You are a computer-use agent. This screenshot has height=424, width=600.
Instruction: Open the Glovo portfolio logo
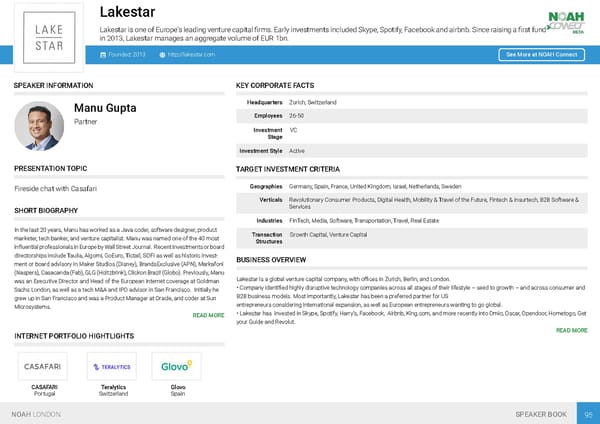click(x=178, y=366)
